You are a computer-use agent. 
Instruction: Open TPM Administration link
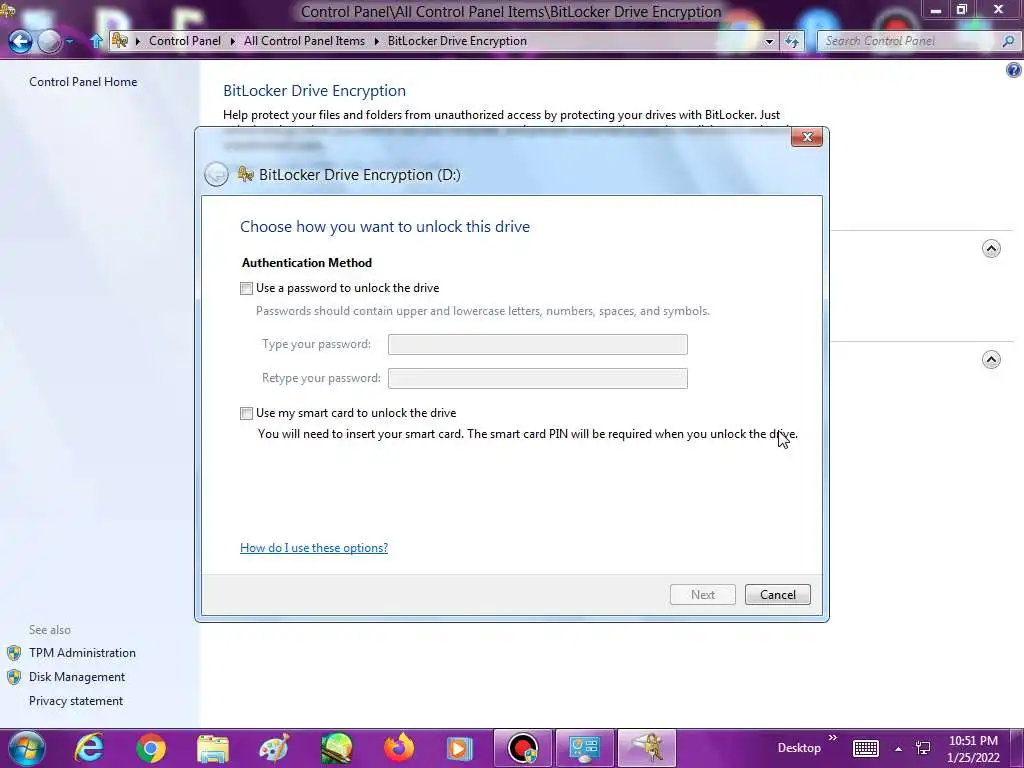pos(82,653)
